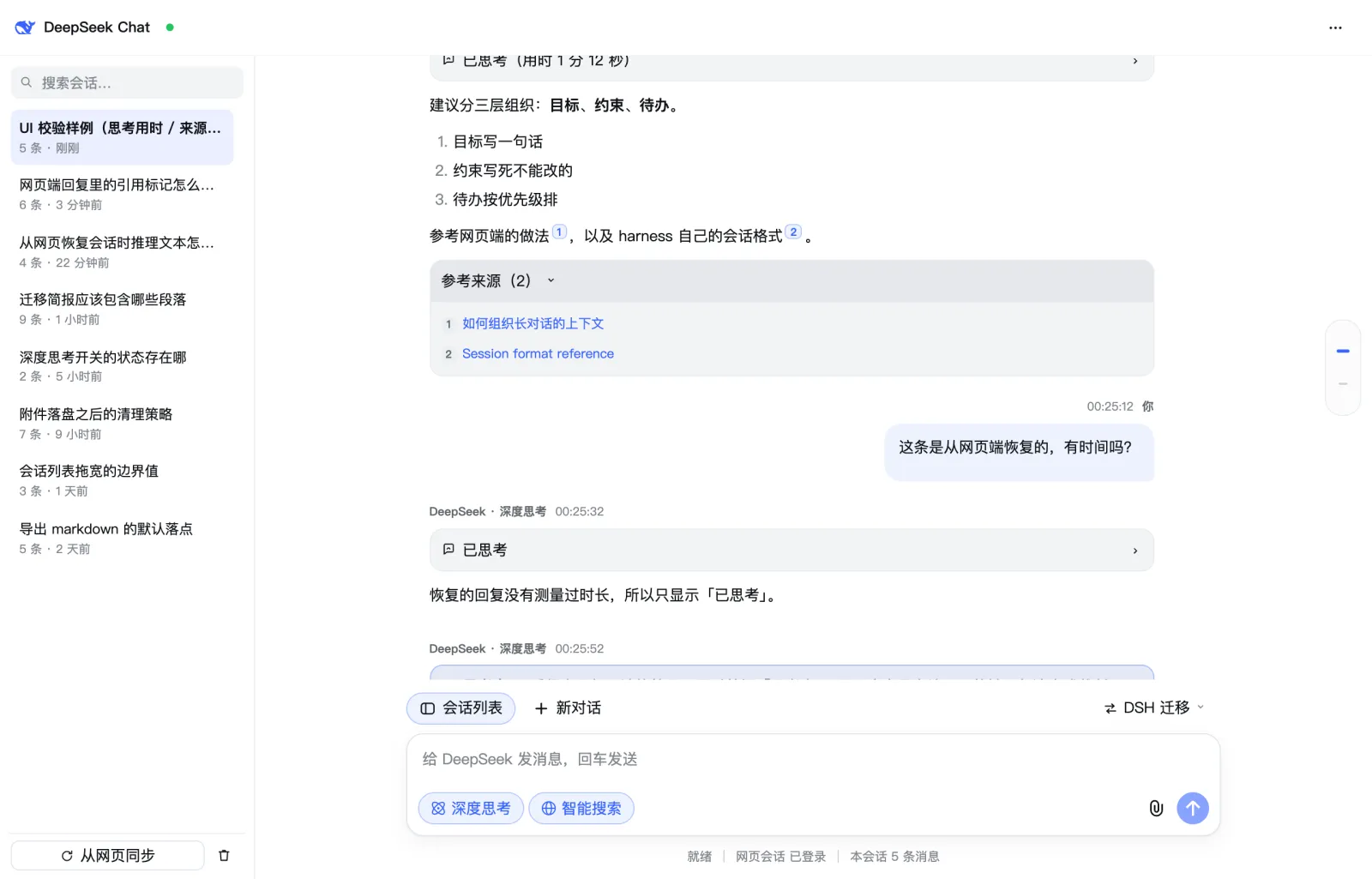Click citation marker 1 after 网页端的做法
The height and width of the screenshot is (879, 1372).
pos(559,232)
